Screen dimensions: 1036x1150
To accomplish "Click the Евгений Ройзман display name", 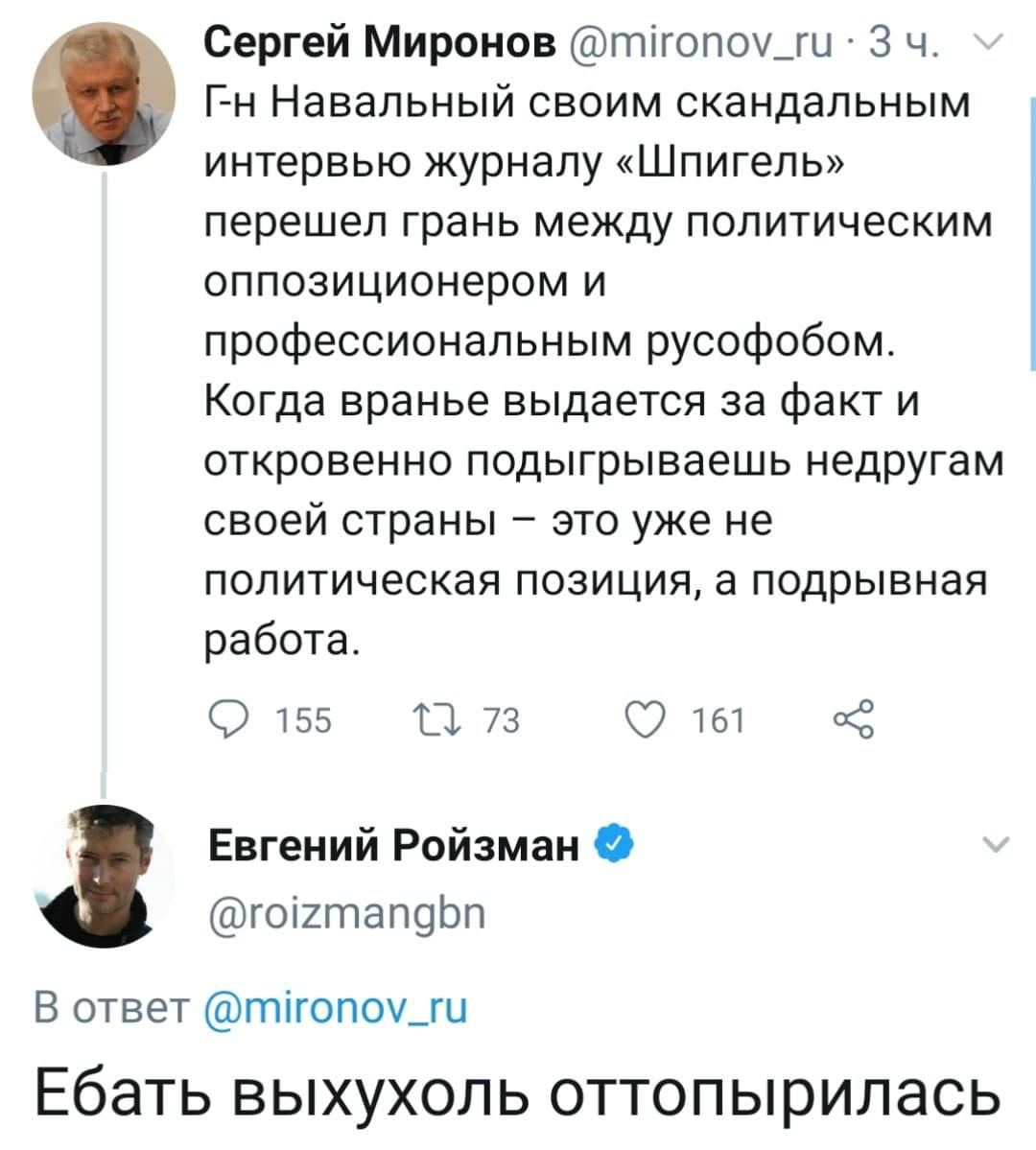I will click(x=394, y=847).
